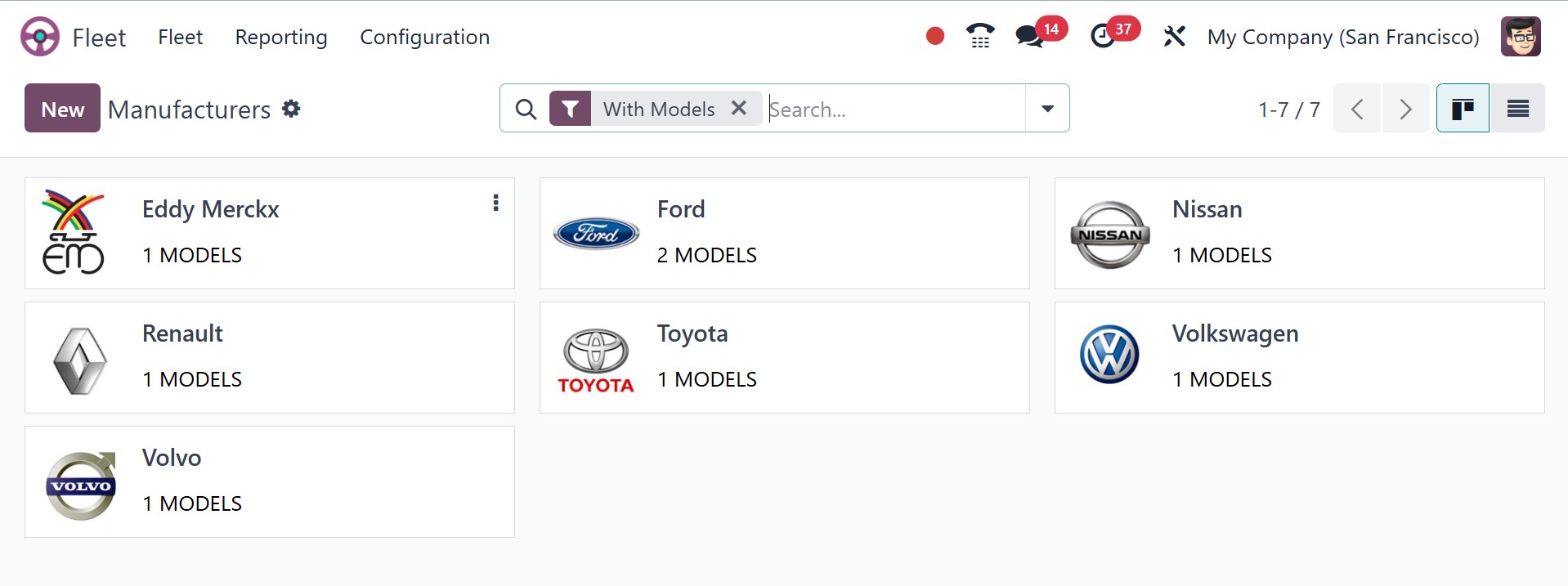Expand the search options dropdown arrow
The image size is (1568, 586).
(x=1047, y=109)
